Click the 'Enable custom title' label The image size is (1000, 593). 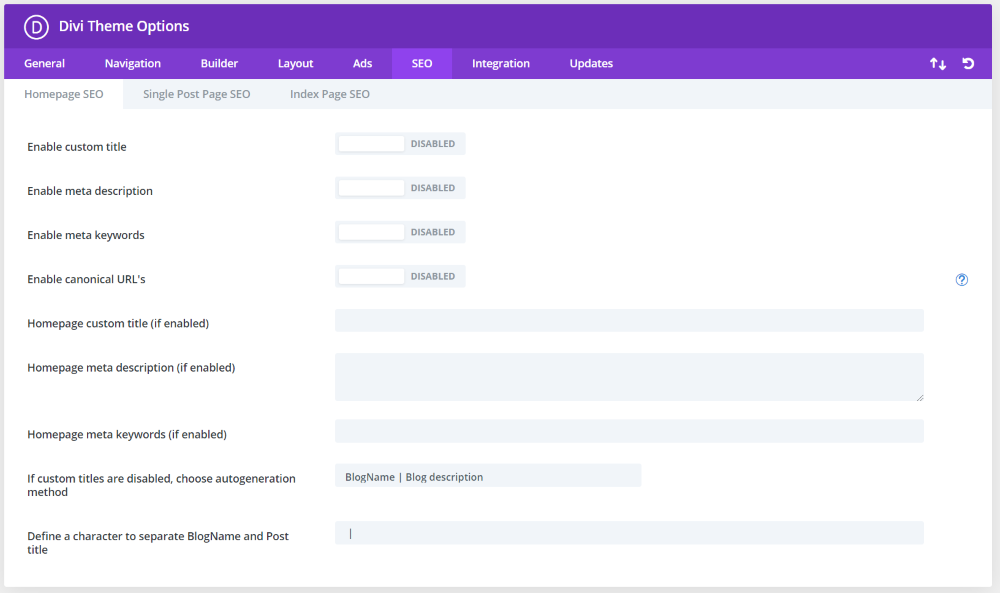[77, 147]
